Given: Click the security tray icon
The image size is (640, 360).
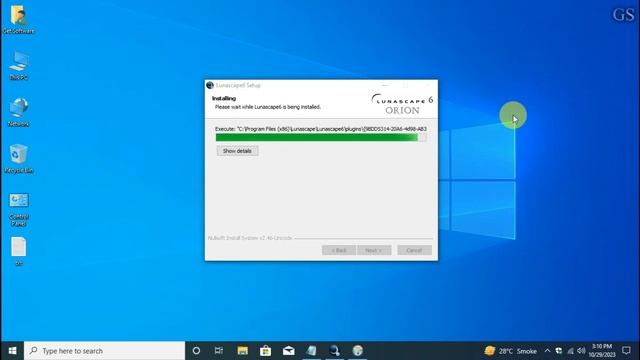Looking at the screenshot, I should [559, 351].
